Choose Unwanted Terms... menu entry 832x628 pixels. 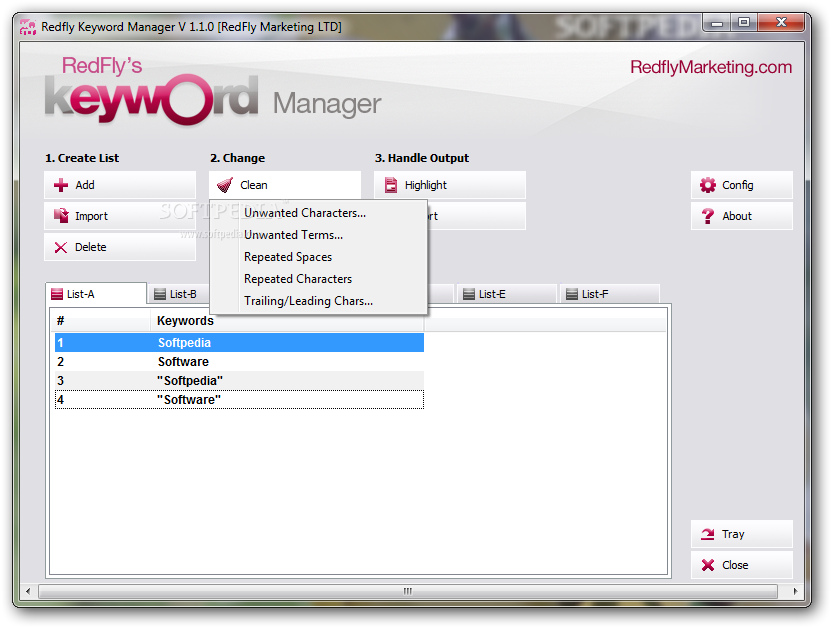point(318,235)
